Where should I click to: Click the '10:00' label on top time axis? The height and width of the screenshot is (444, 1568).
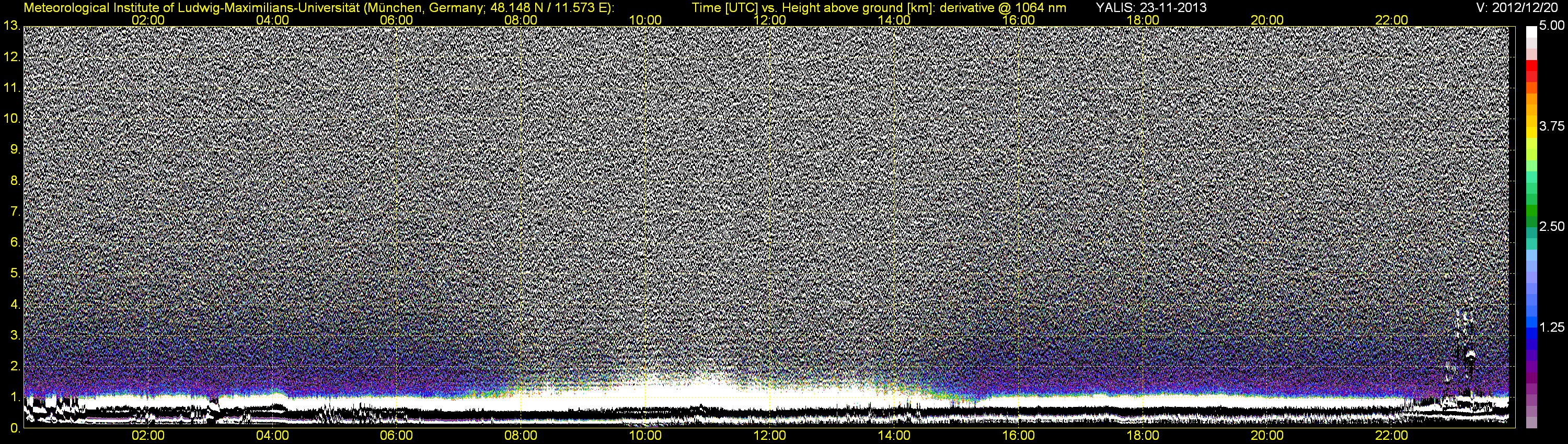(646, 20)
